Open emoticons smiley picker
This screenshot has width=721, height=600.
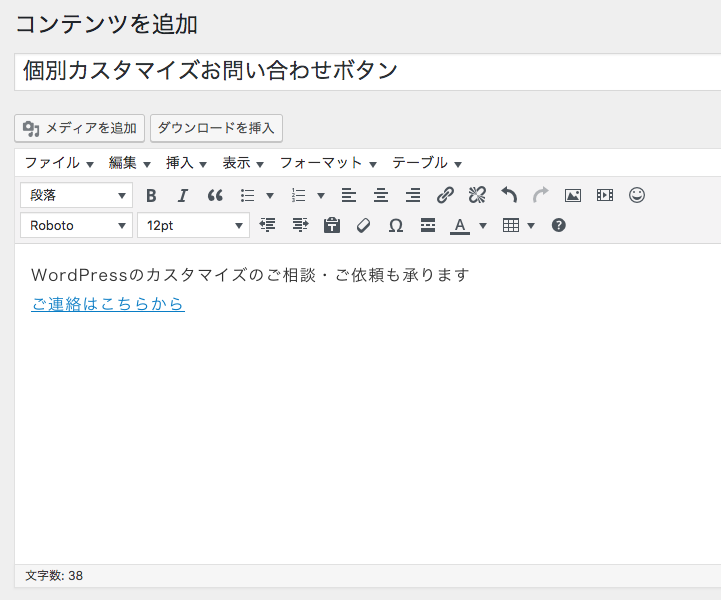(637, 195)
